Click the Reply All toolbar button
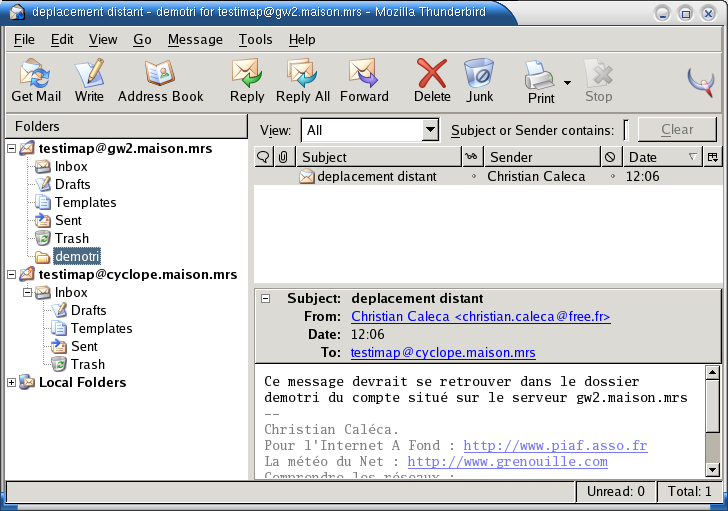728x511 pixels. (302, 80)
